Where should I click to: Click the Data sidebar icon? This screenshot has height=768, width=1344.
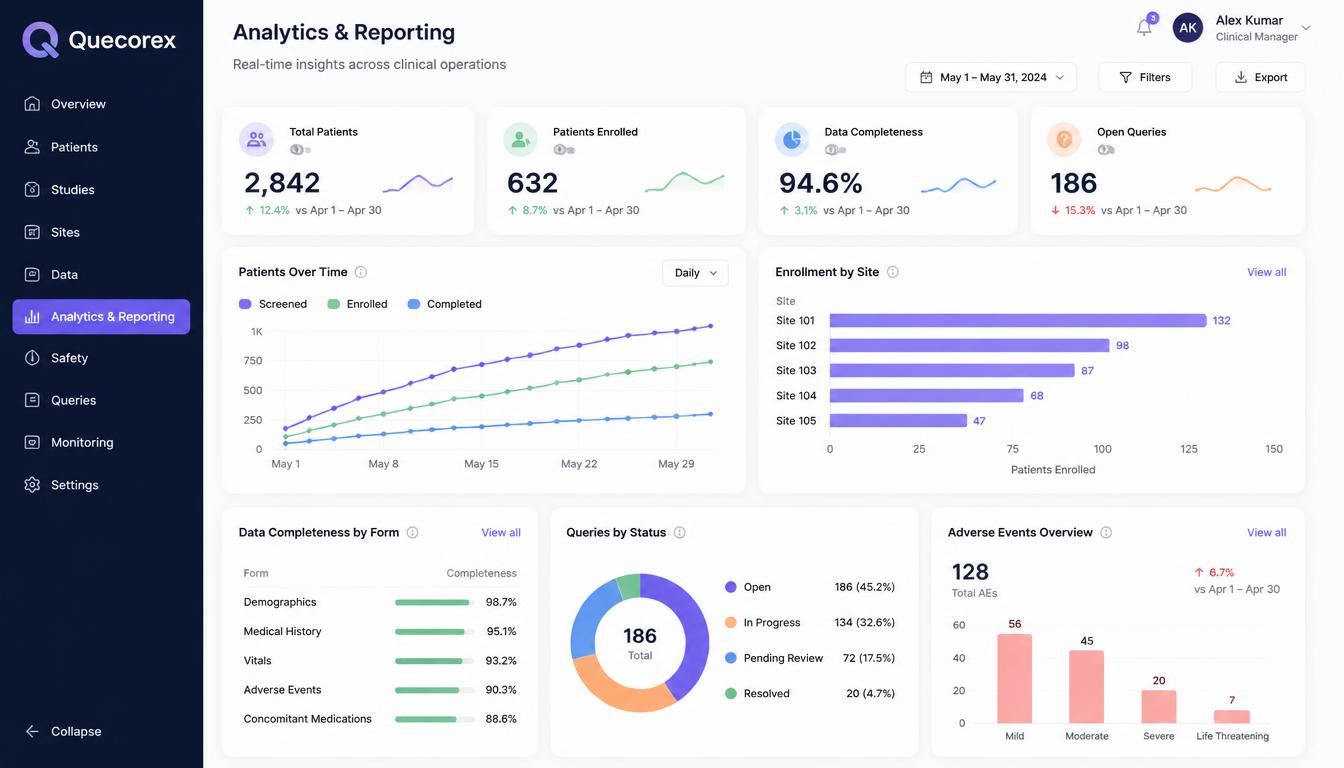[x=32, y=274]
